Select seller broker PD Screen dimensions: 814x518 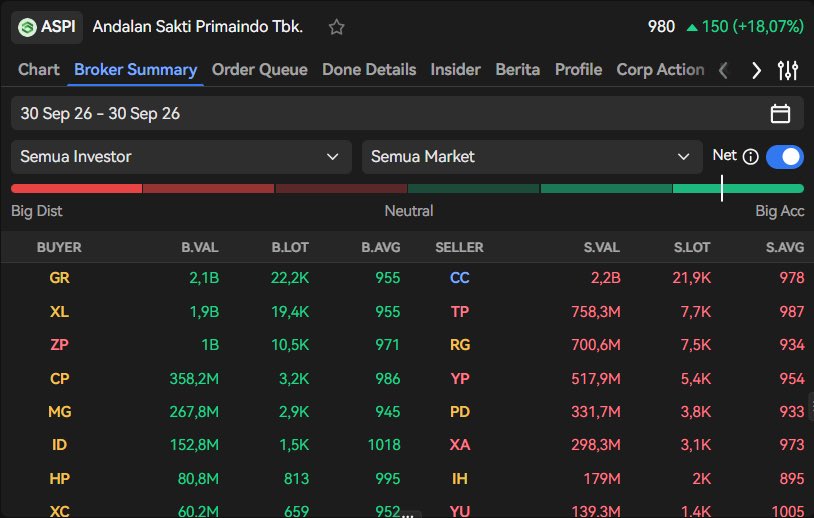click(x=459, y=412)
